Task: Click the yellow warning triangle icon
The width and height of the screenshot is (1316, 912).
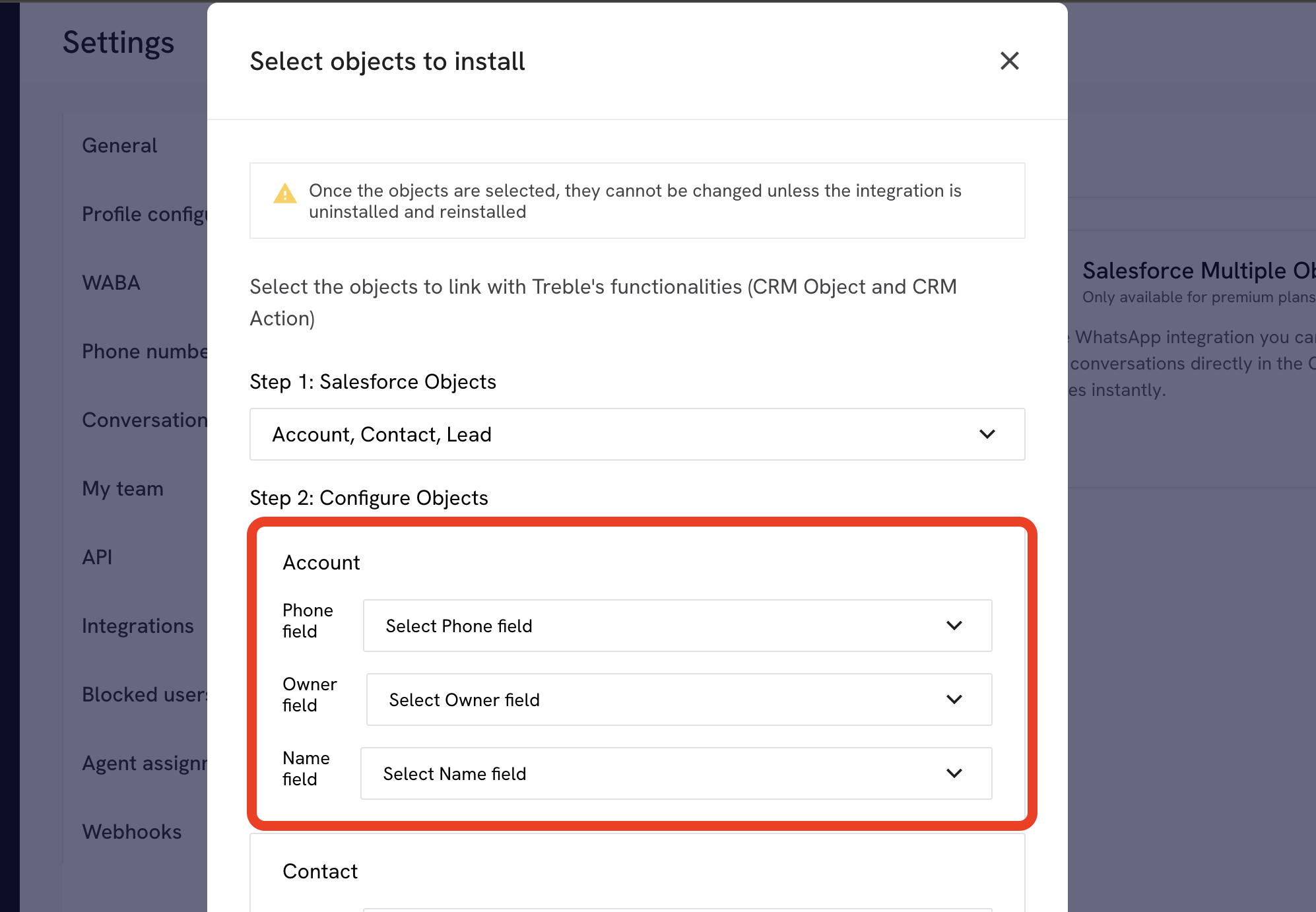Action: (x=284, y=193)
